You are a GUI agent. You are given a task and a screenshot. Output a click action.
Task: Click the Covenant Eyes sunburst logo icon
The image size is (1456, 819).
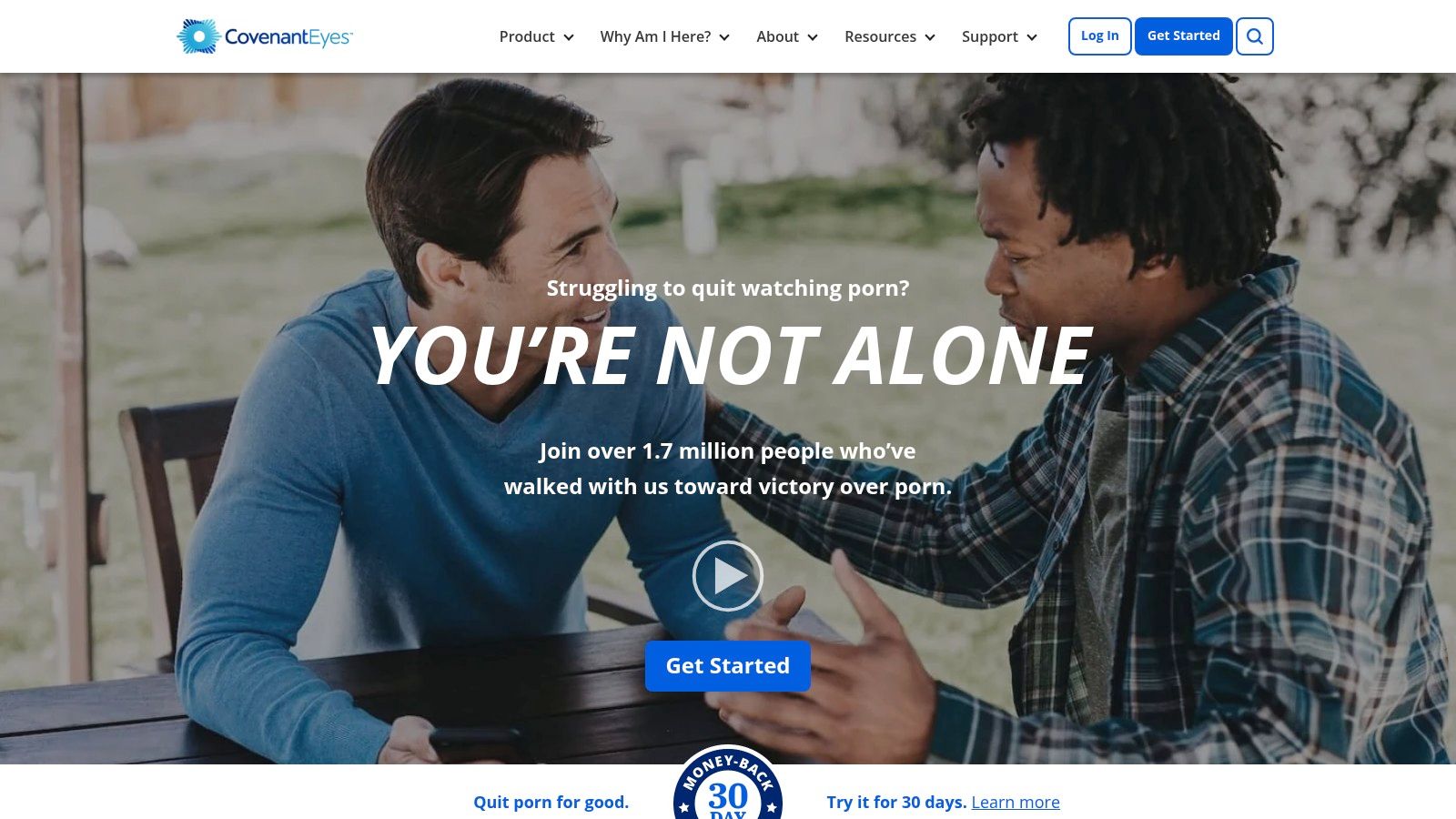coord(198,36)
